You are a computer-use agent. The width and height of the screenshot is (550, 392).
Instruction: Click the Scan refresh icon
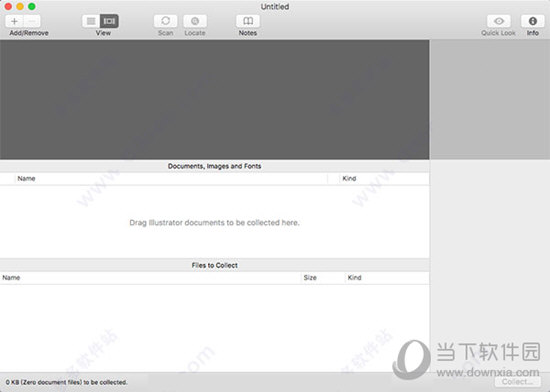pos(166,21)
